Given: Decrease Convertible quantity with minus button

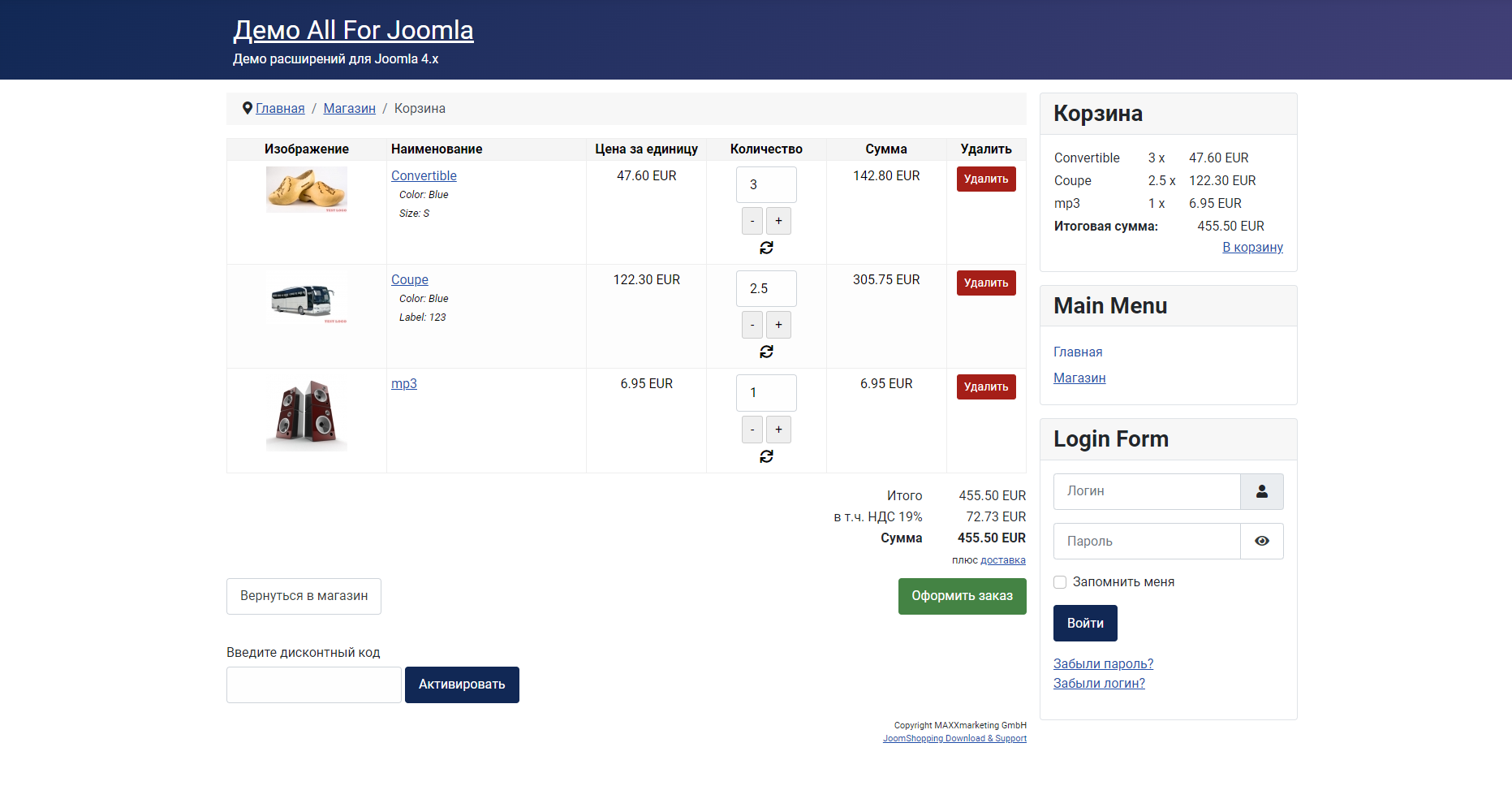Looking at the screenshot, I should [752, 221].
